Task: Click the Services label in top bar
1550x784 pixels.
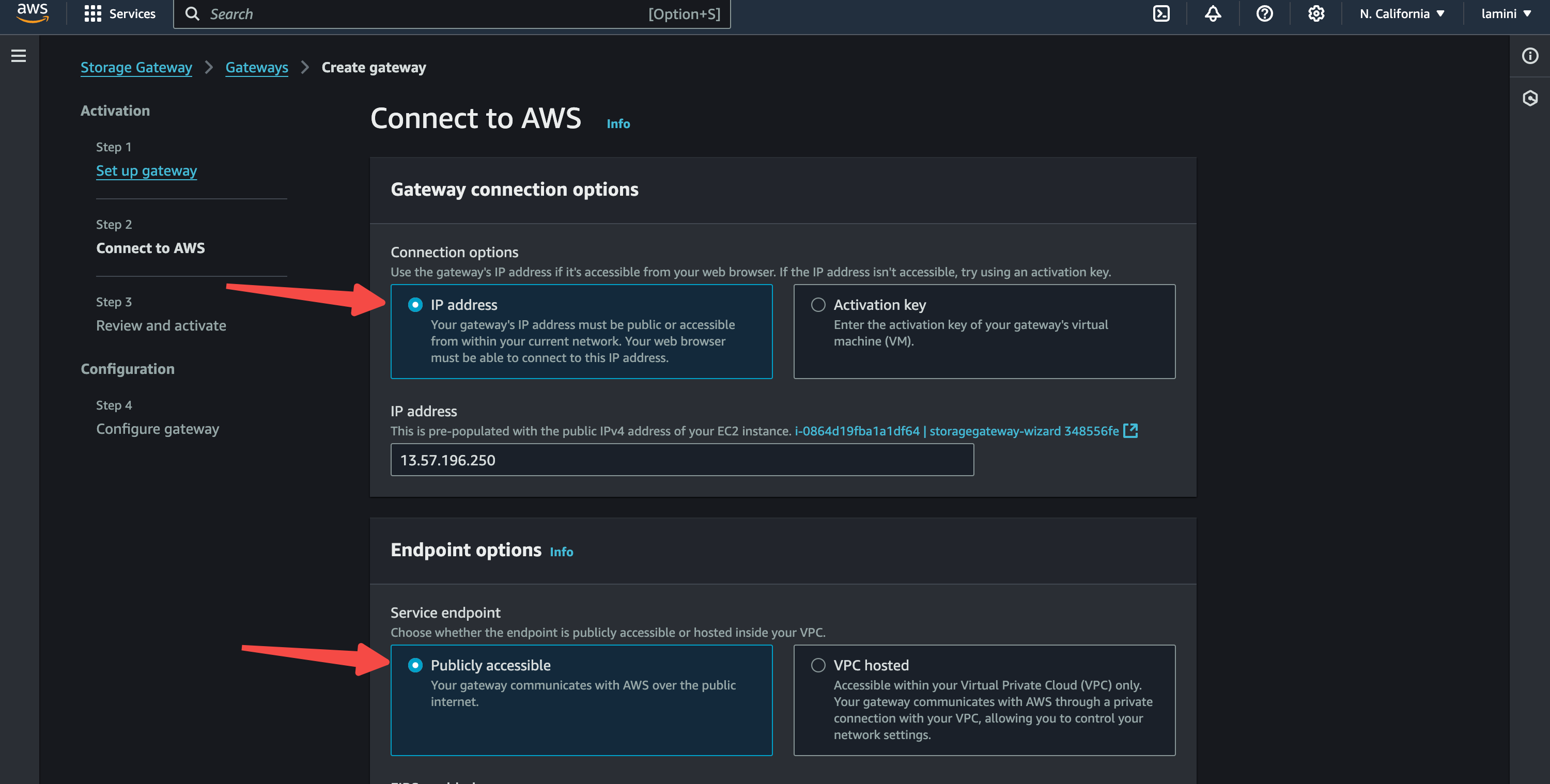Action: pos(132,14)
